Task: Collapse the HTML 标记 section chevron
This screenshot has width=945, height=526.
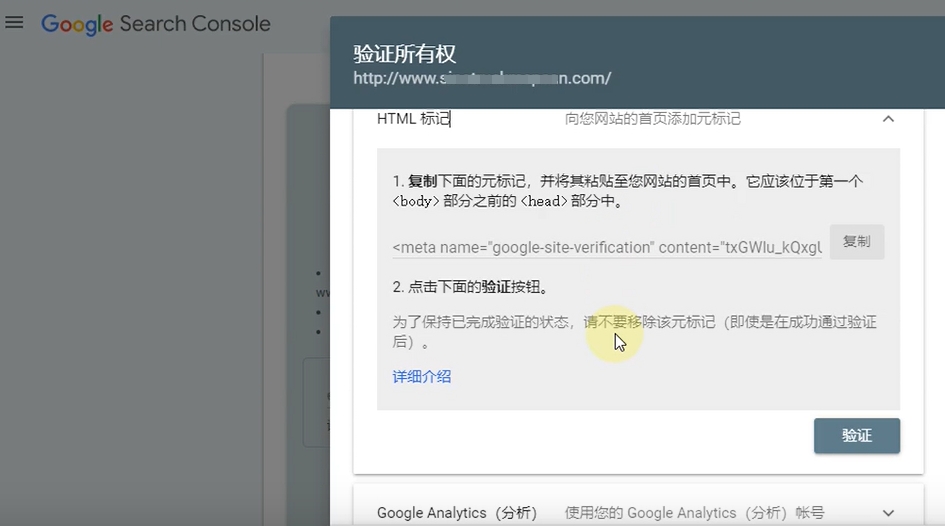Action: pyautogui.click(x=888, y=119)
